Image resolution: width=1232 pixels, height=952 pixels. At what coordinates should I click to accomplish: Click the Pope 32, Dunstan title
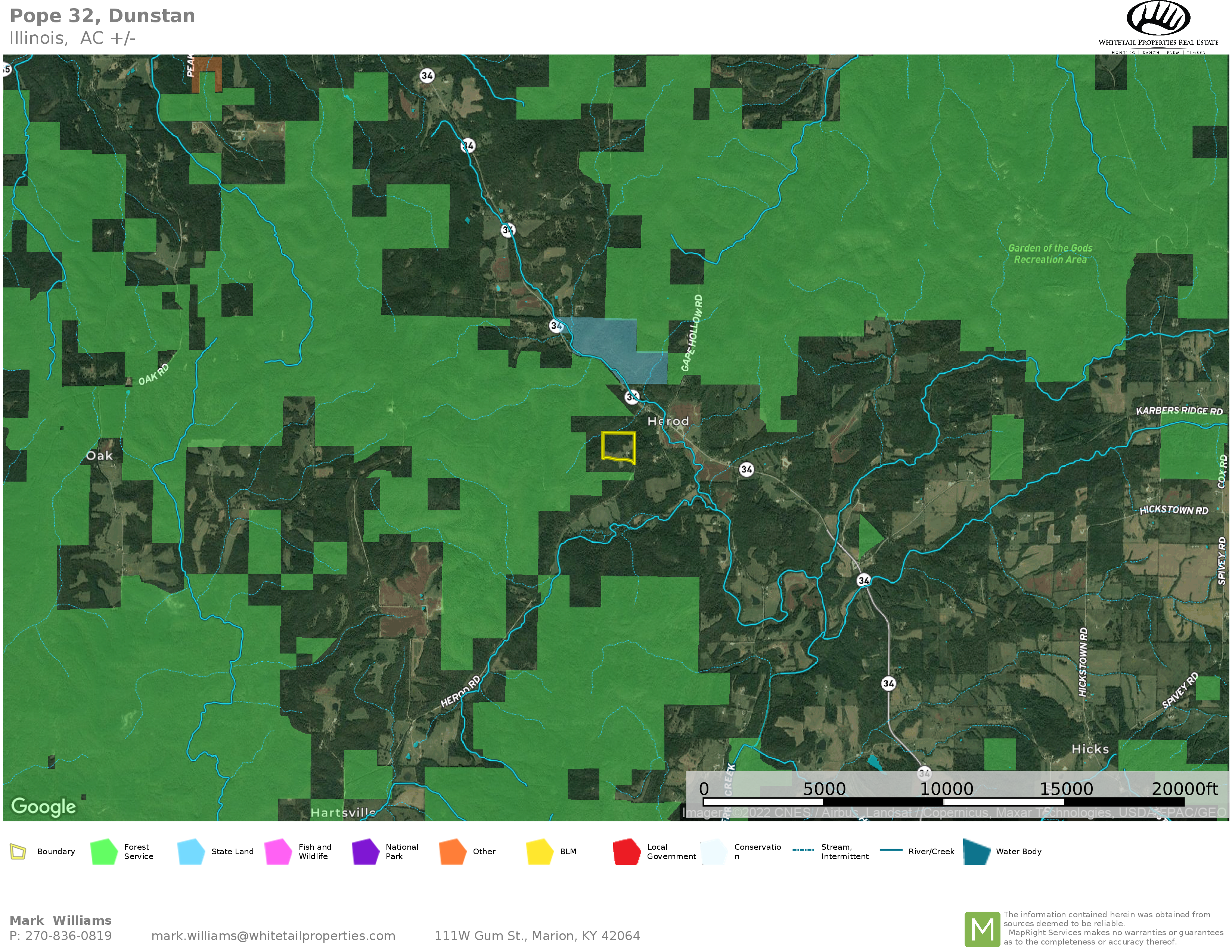pos(103,16)
